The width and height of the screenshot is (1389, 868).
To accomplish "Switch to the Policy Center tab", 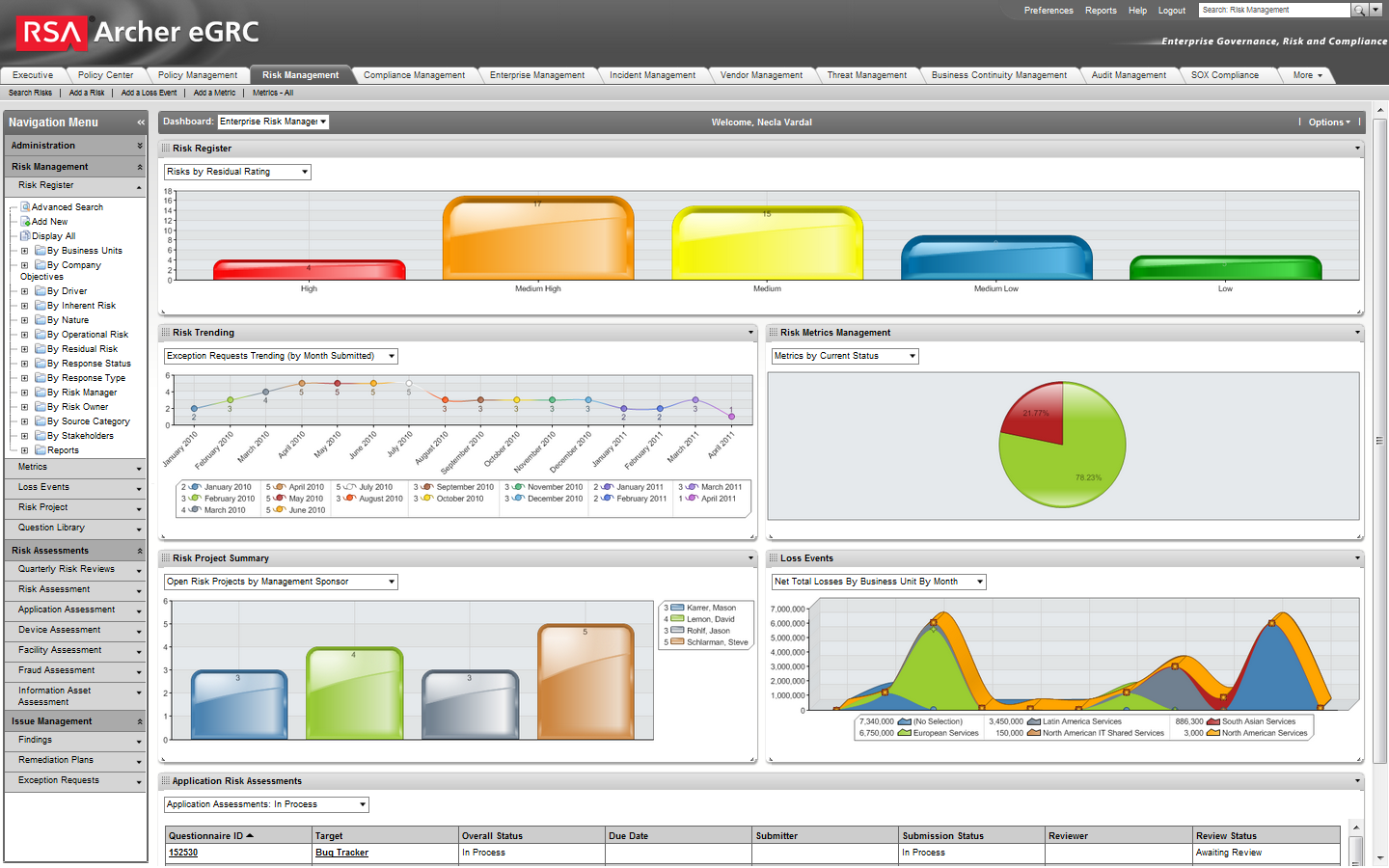I will point(105,75).
